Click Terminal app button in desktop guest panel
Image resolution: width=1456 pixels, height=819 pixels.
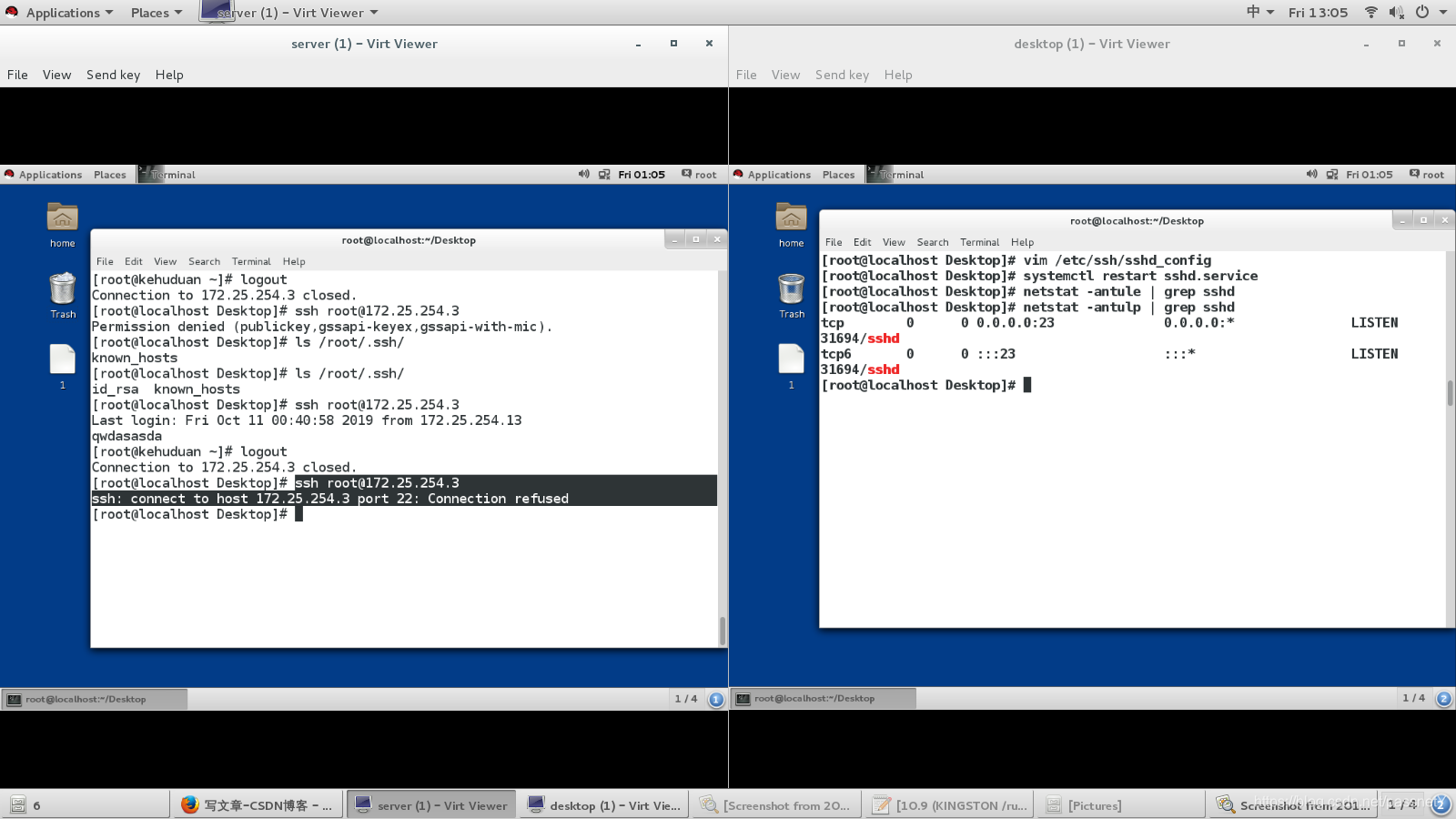click(896, 175)
